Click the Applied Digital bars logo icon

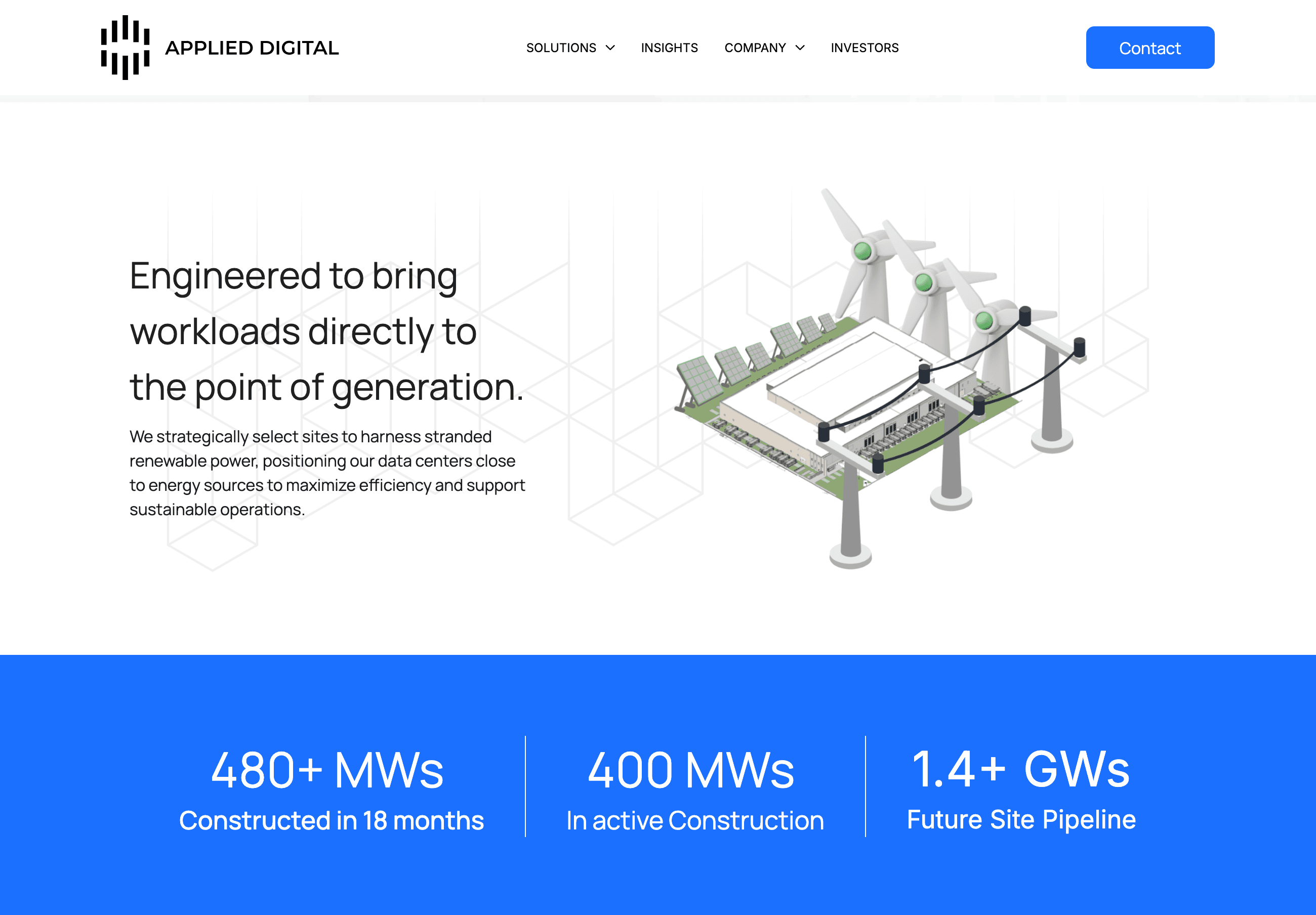[125, 48]
